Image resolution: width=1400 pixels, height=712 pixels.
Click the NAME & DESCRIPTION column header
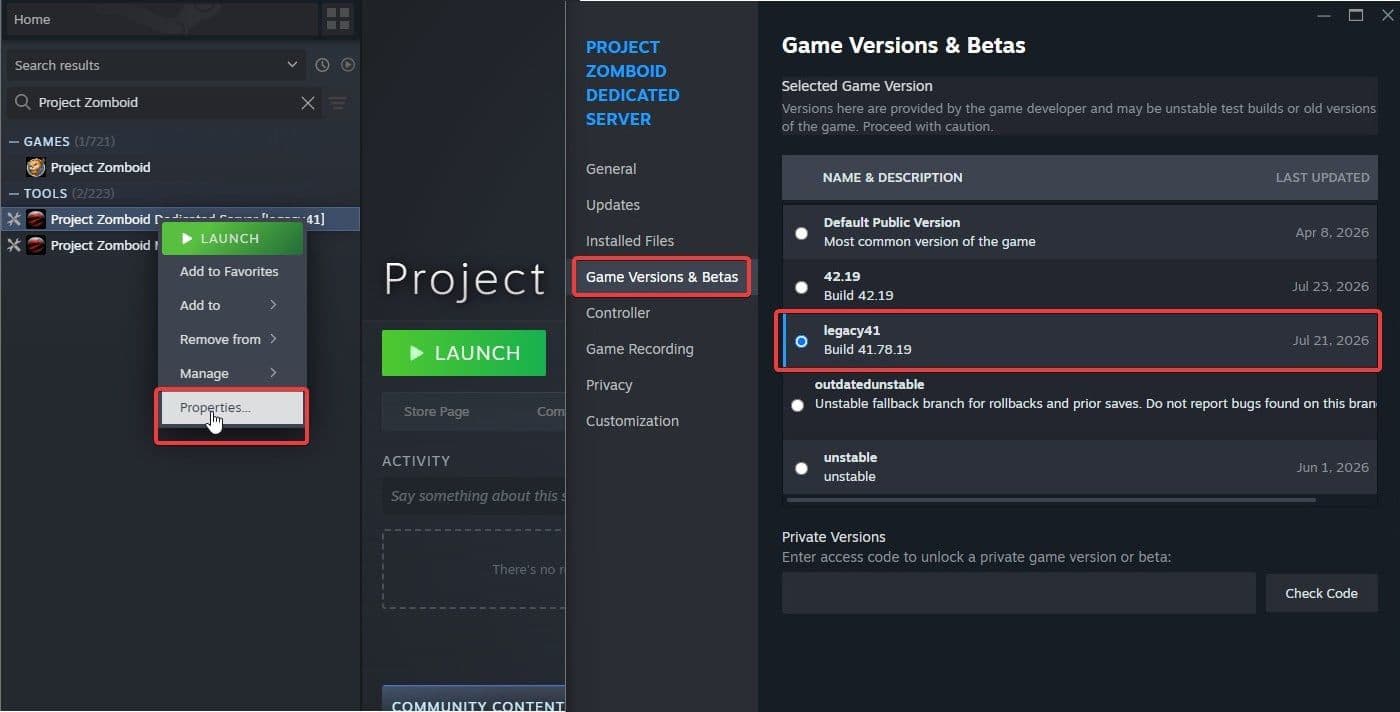click(x=892, y=177)
